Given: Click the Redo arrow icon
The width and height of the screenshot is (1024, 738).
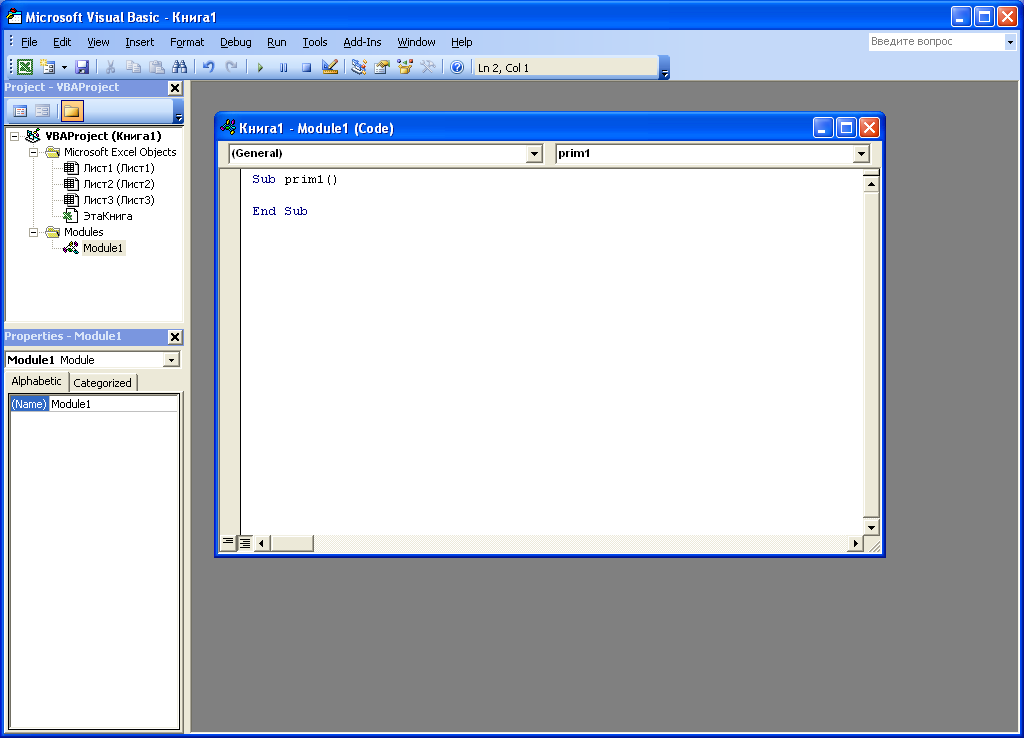Looking at the screenshot, I should click(231, 67).
